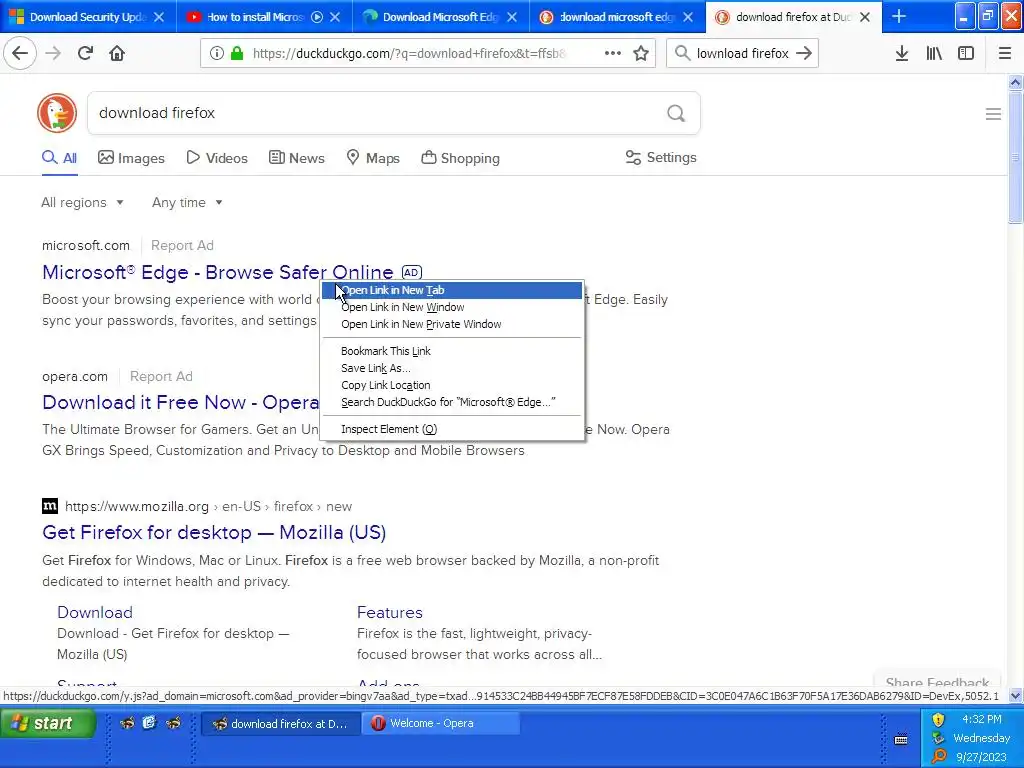The width and height of the screenshot is (1024, 768).
Task: Open the page actions three-dots menu
Action: (613, 54)
